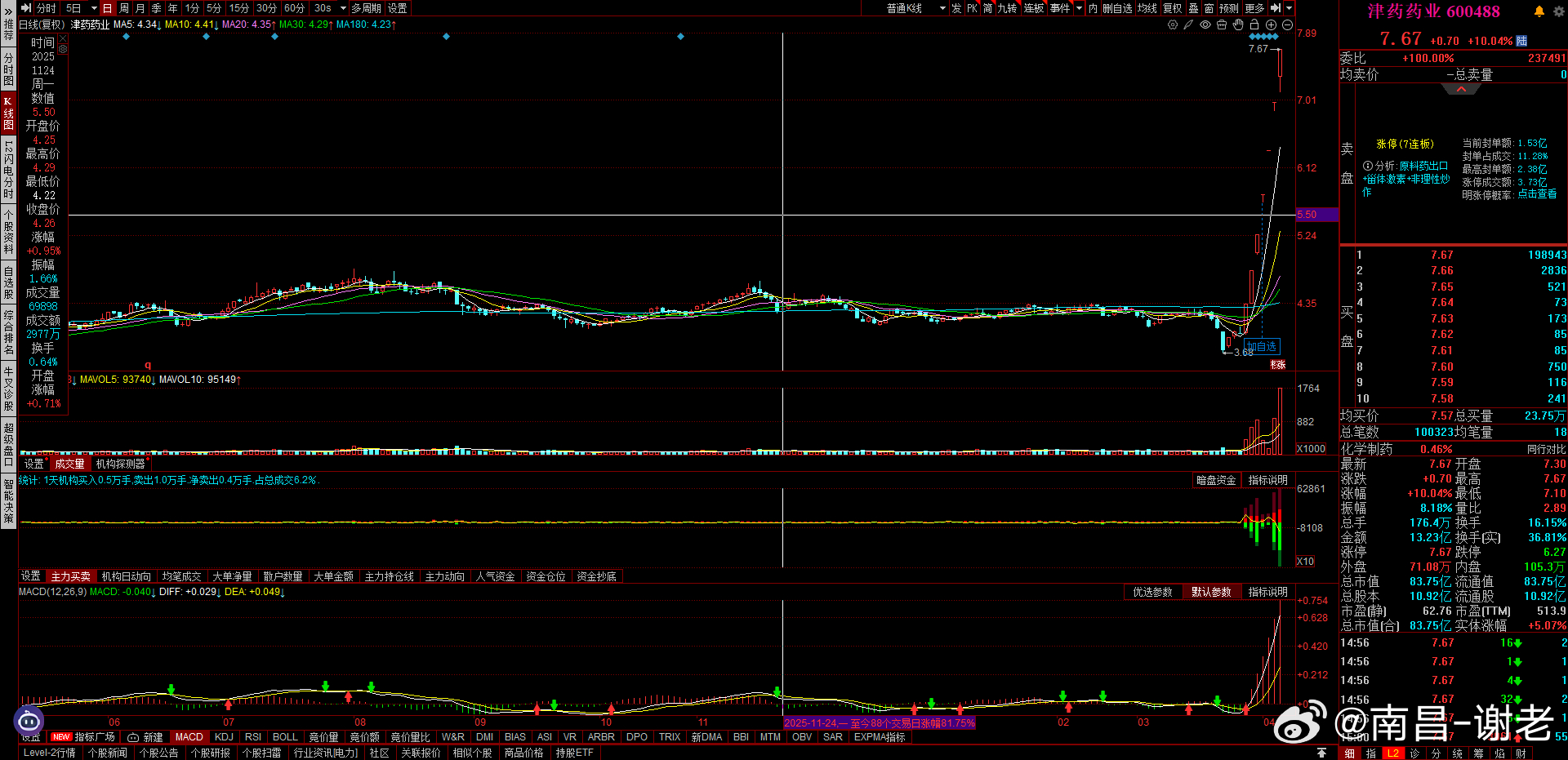Select the L2 tab at bottom right
This screenshot has width=1568, height=760.
coord(1392,753)
